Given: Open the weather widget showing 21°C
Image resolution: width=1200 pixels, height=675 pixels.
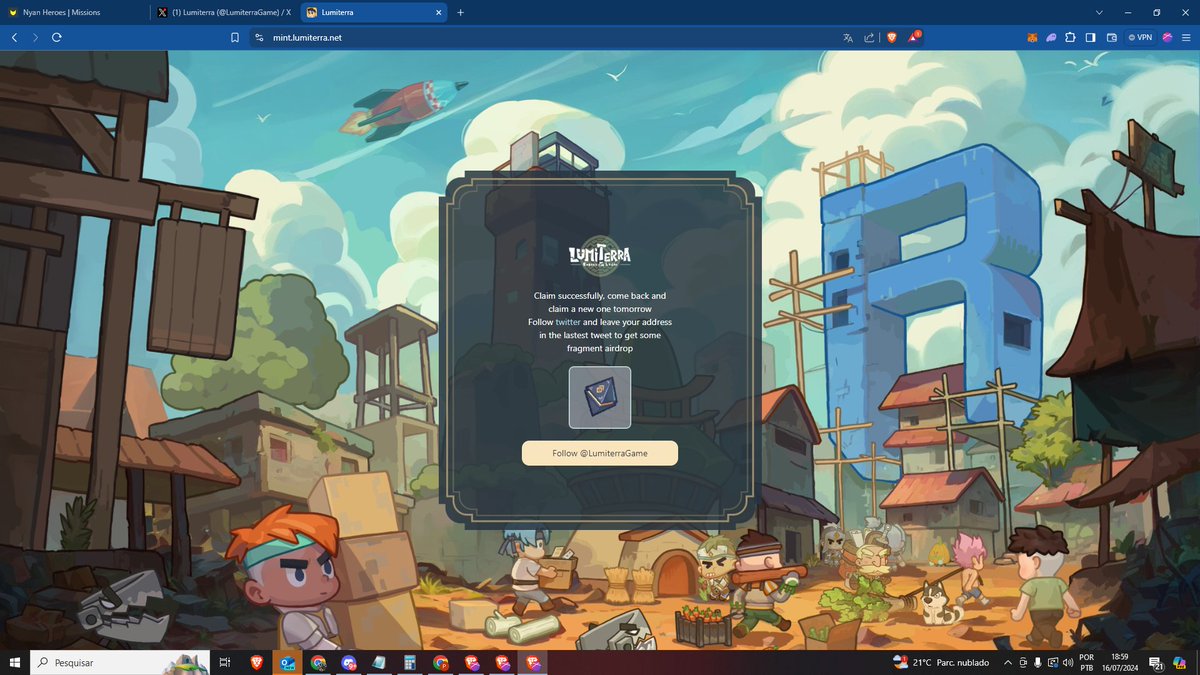Looking at the screenshot, I should pos(940,662).
